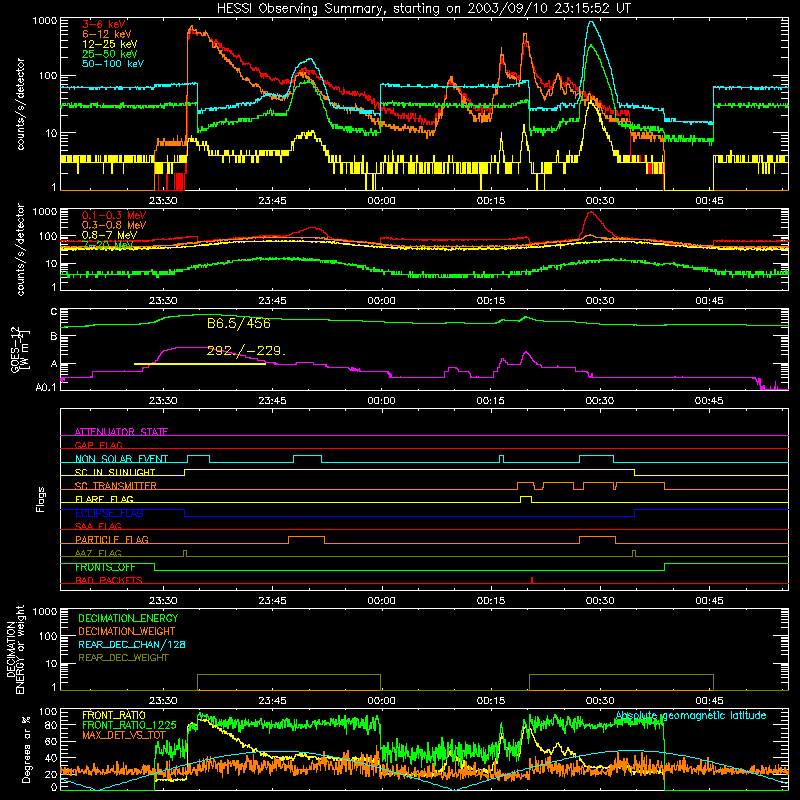This screenshot has height=800, width=800.
Task: Click the 292/-229. position annotation
Action: coord(246,351)
